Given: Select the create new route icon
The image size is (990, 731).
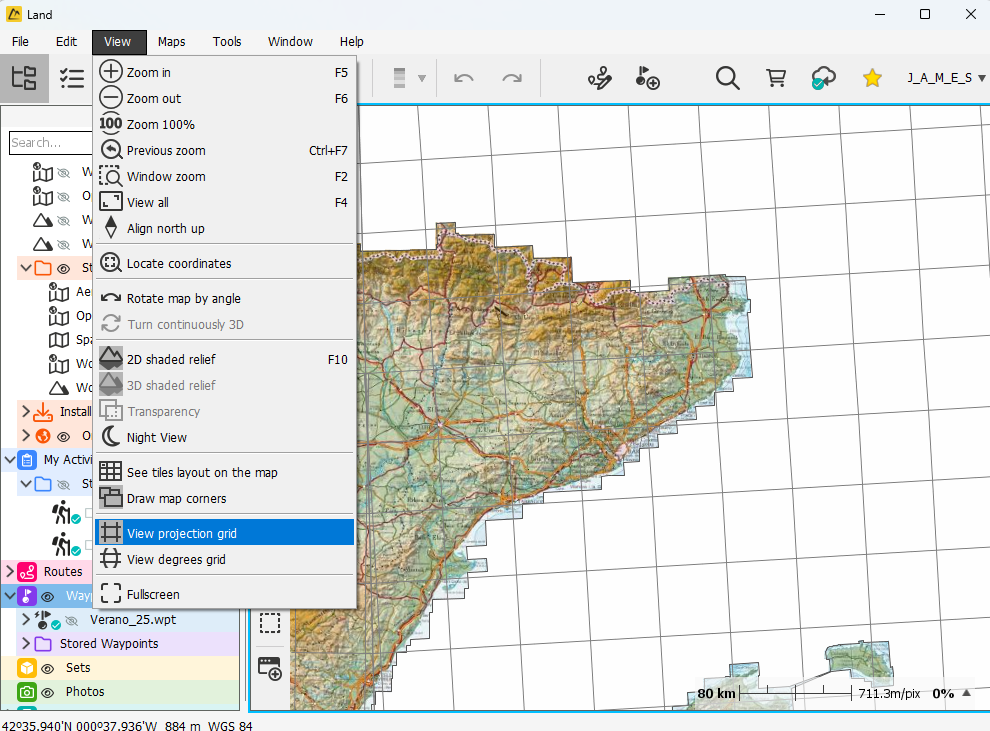Looking at the screenshot, I should pos(599,78).
